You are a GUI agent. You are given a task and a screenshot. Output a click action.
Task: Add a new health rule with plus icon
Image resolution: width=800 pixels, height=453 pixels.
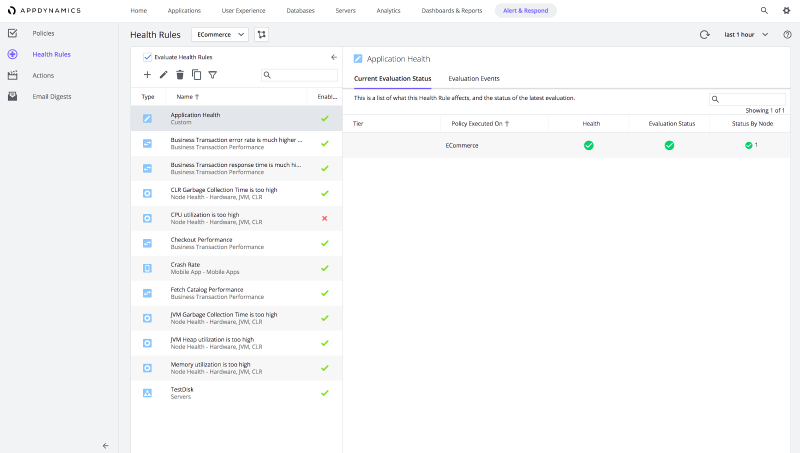147,75
